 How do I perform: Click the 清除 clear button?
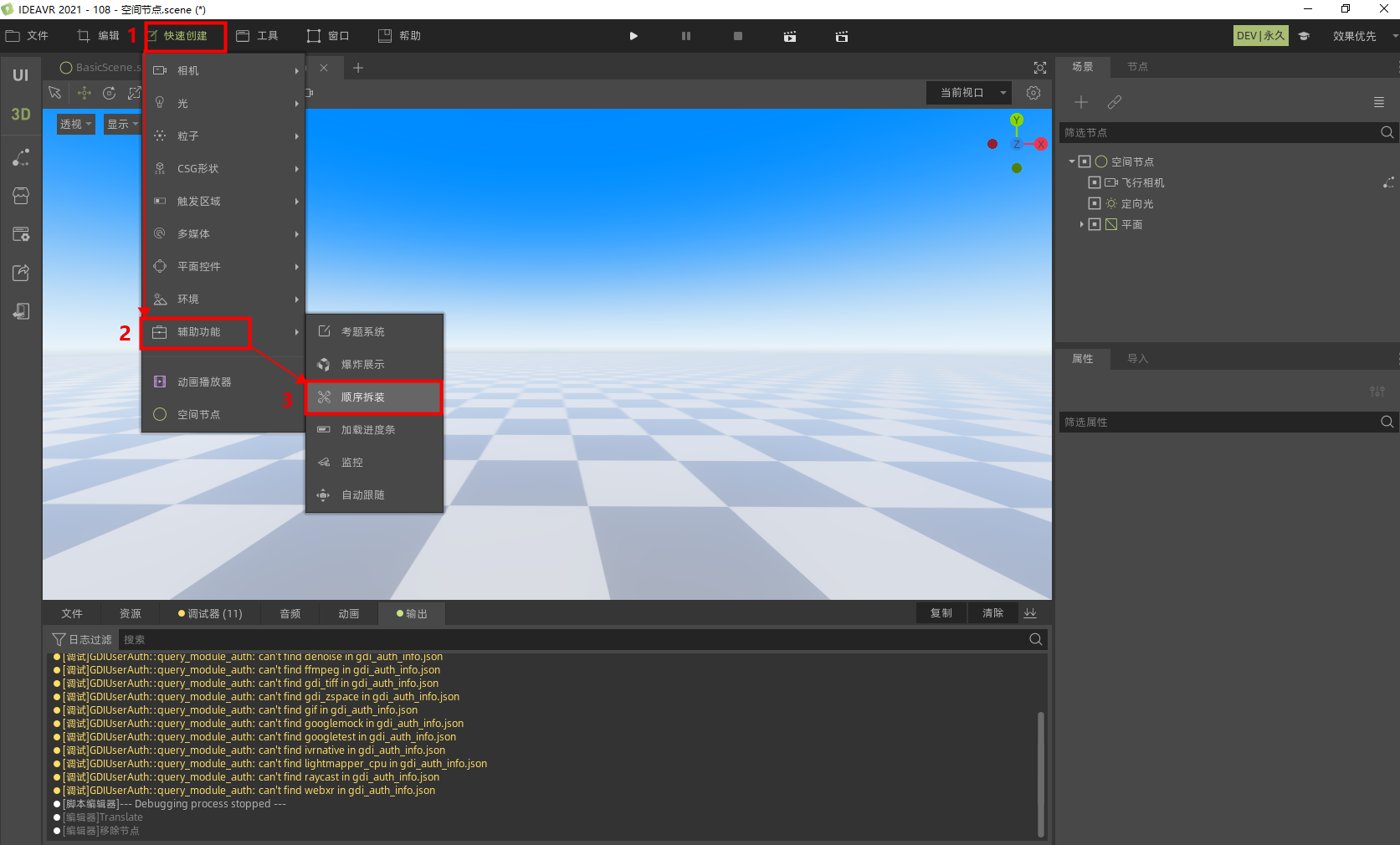click(992, 613)
